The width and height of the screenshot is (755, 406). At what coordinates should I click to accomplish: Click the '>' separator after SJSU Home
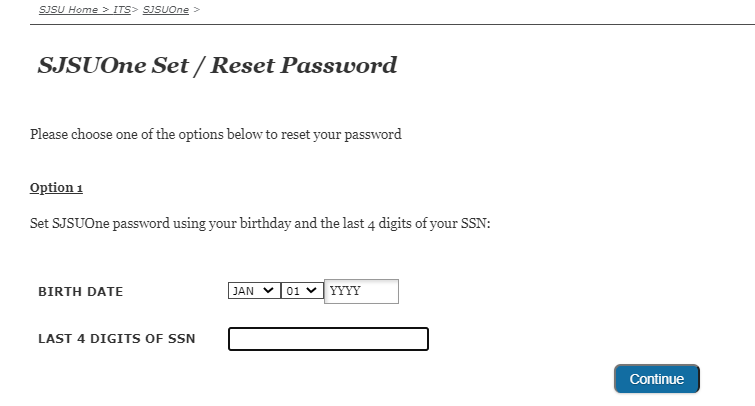coord(103,9)
